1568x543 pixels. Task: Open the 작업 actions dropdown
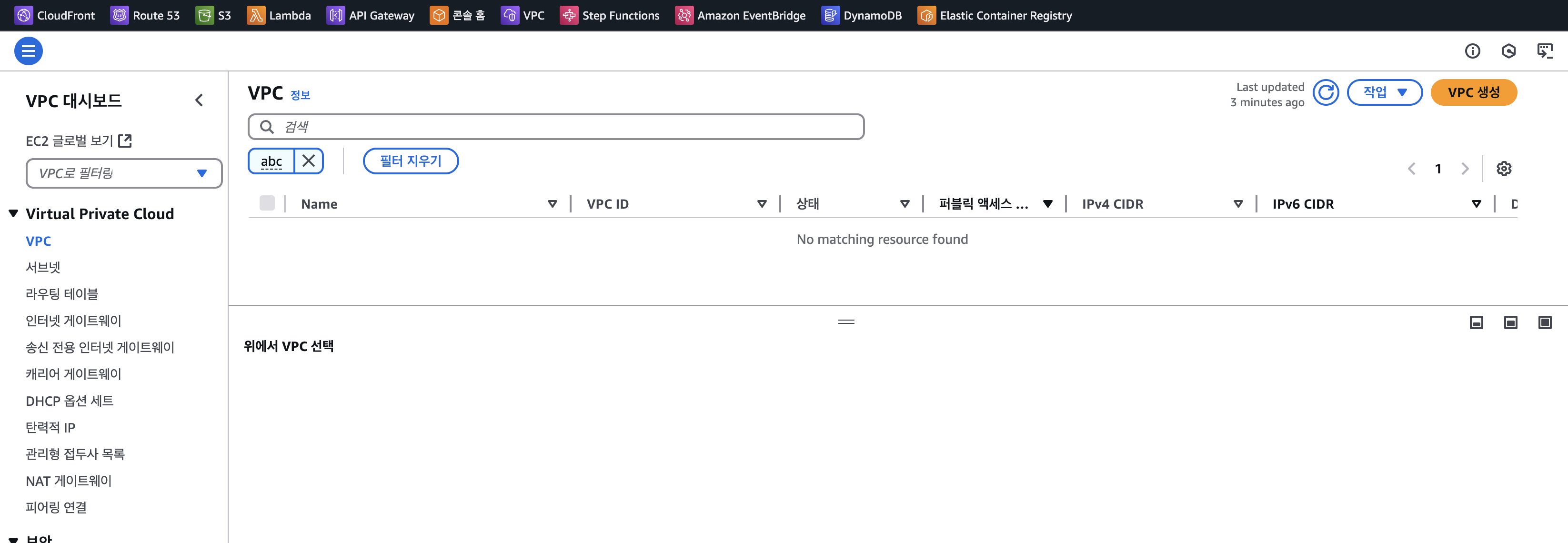[1385, 92]
